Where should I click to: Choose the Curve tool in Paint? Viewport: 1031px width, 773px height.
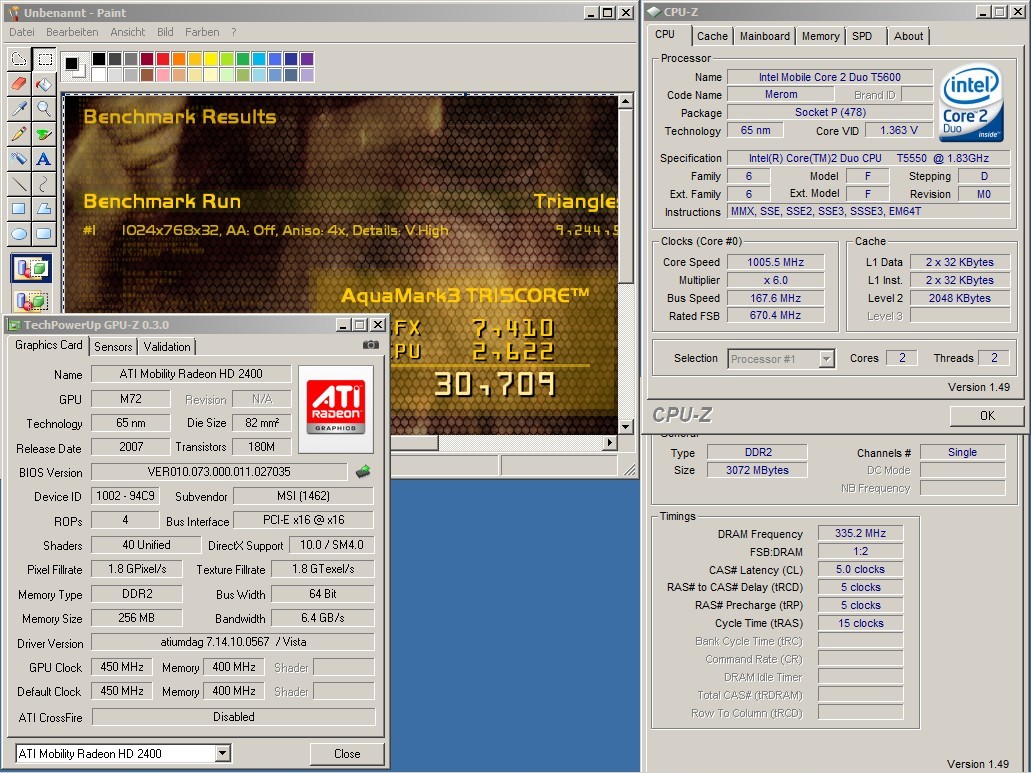(44, 184)
